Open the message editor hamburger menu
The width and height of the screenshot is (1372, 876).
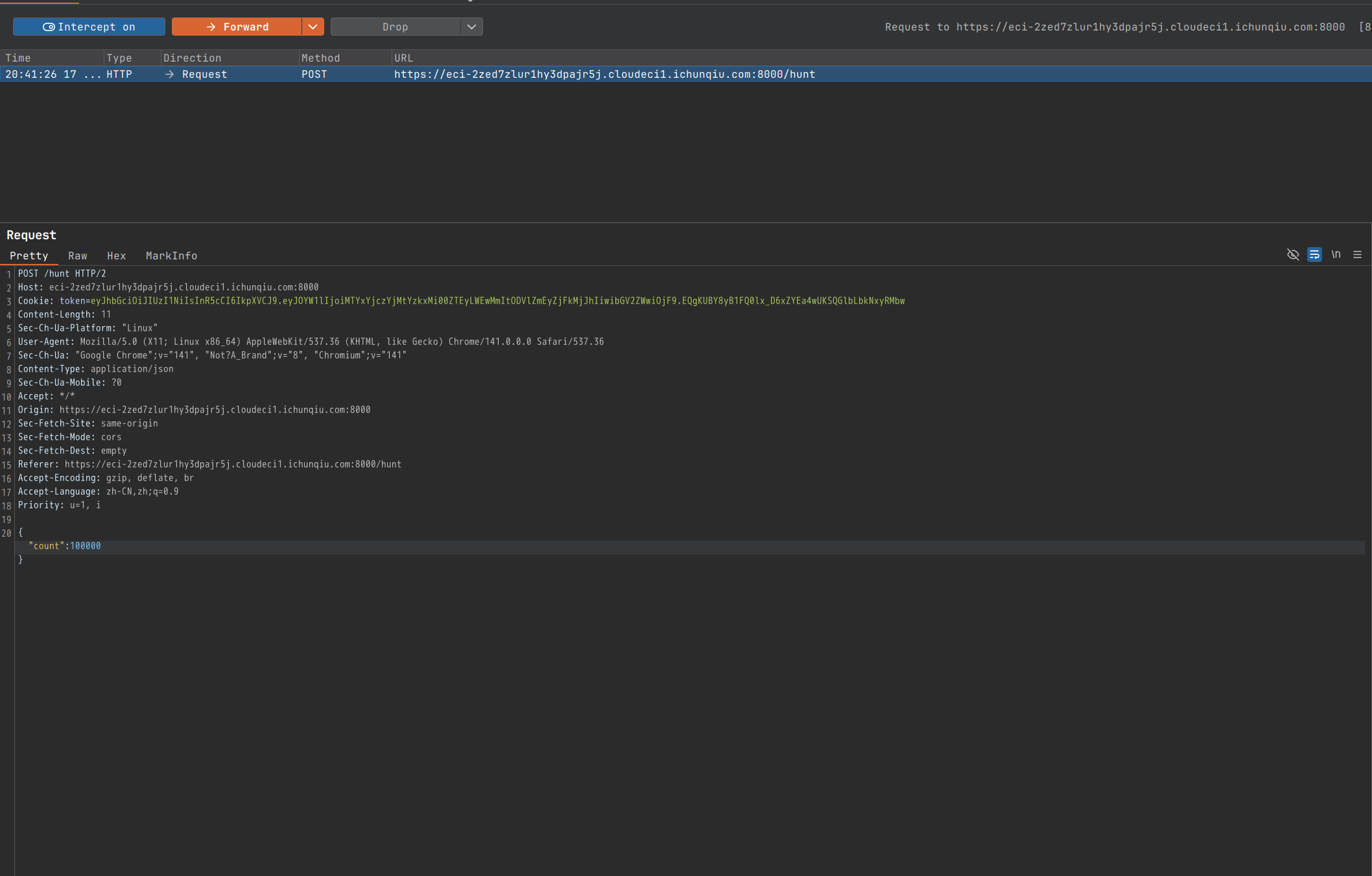pyautogui.click(x=1357, y=254)
